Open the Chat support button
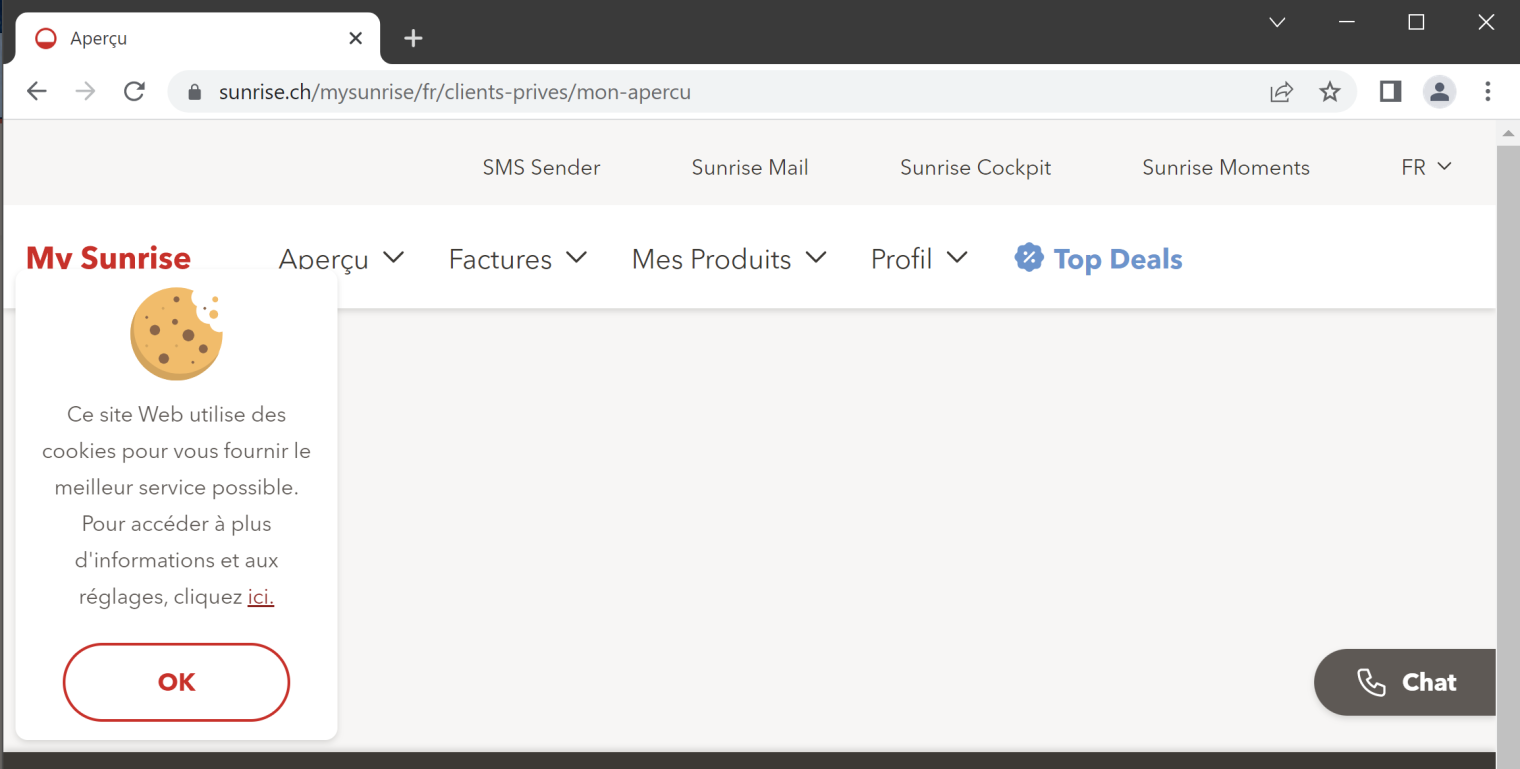 click(1406, 682)
